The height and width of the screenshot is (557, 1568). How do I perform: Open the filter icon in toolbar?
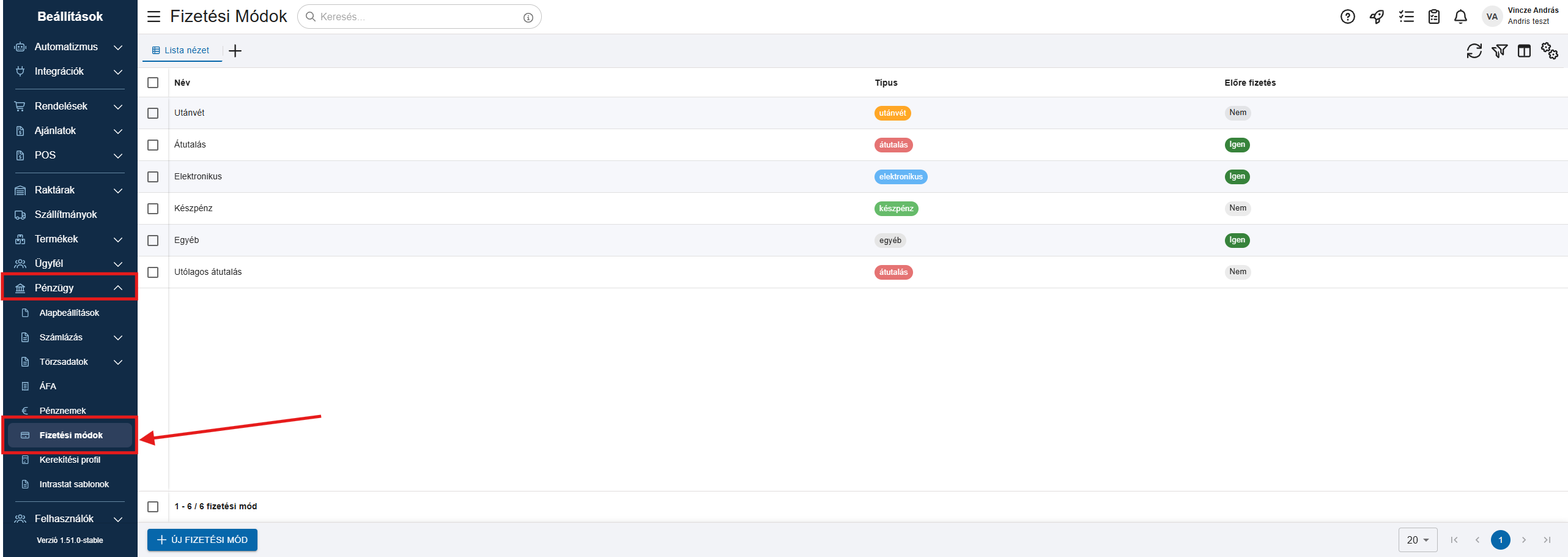coord(1499,51)
